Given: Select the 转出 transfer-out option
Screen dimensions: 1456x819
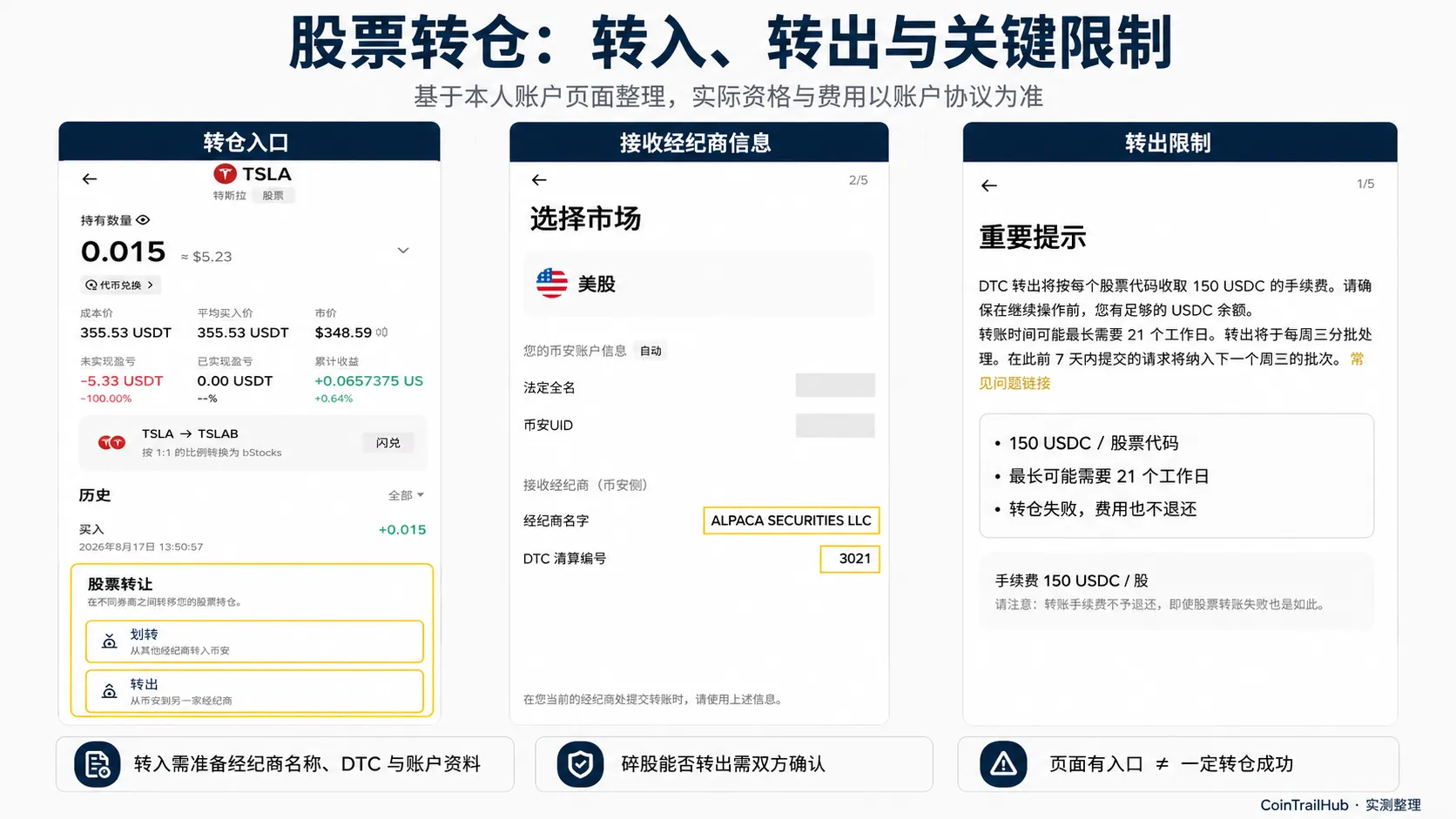Looking at the screenshot, I should [x=254, y=691].
